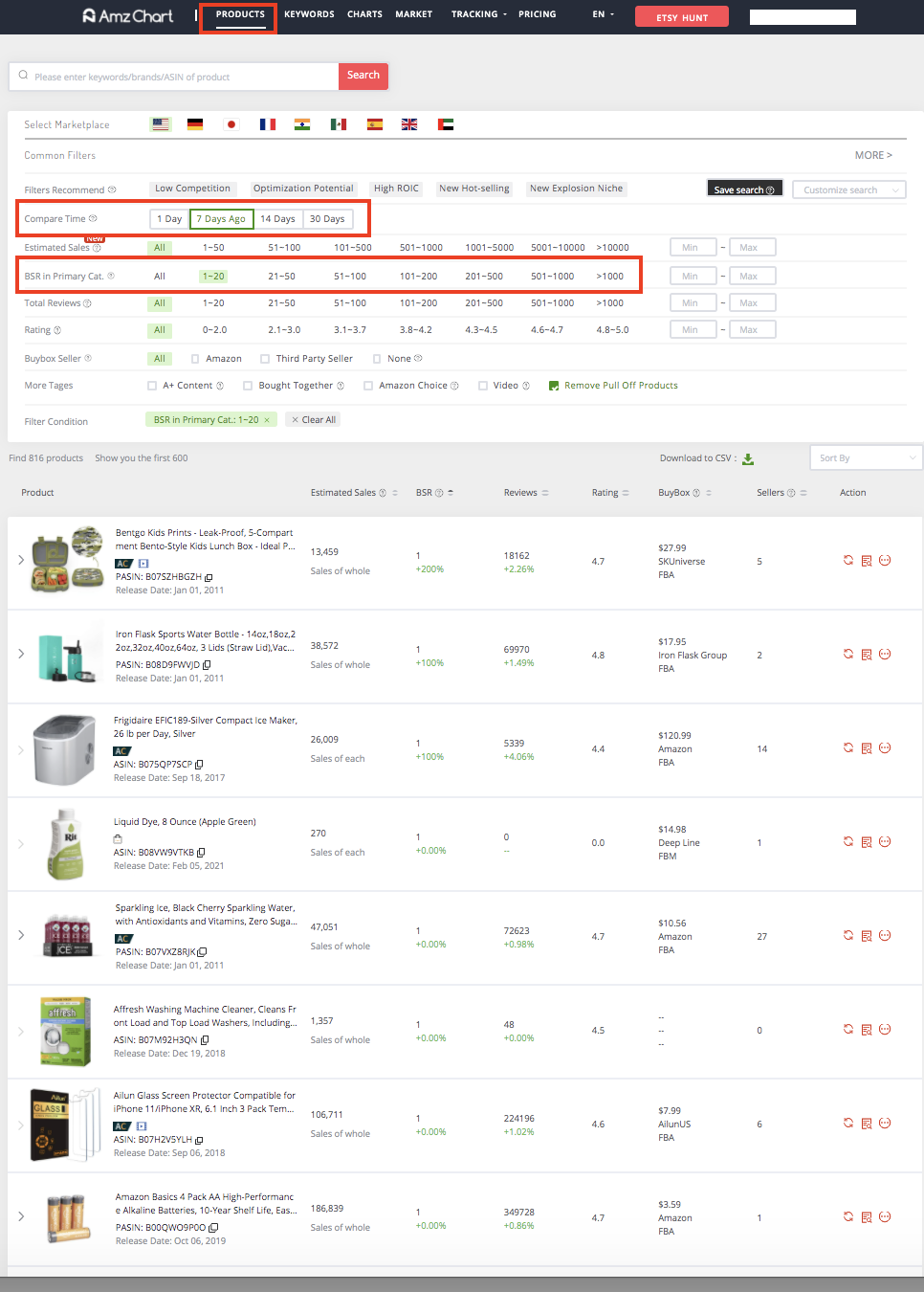Check the Third Party Seller checkbox
This screenshot has height=1292, width=924.
click(x=265, y=359)
